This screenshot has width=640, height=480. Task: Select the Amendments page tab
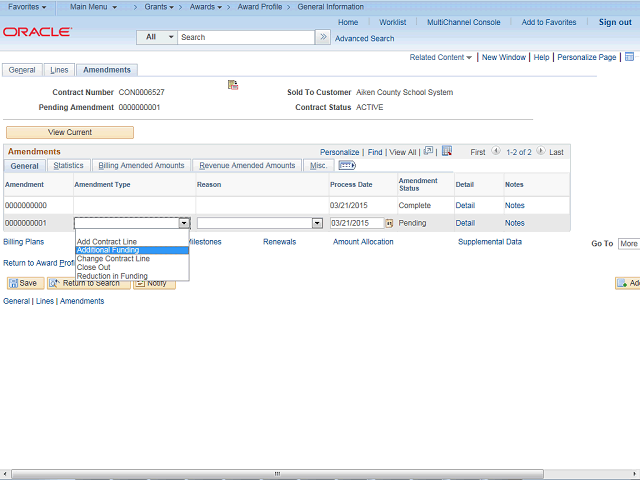pos(107,70)
